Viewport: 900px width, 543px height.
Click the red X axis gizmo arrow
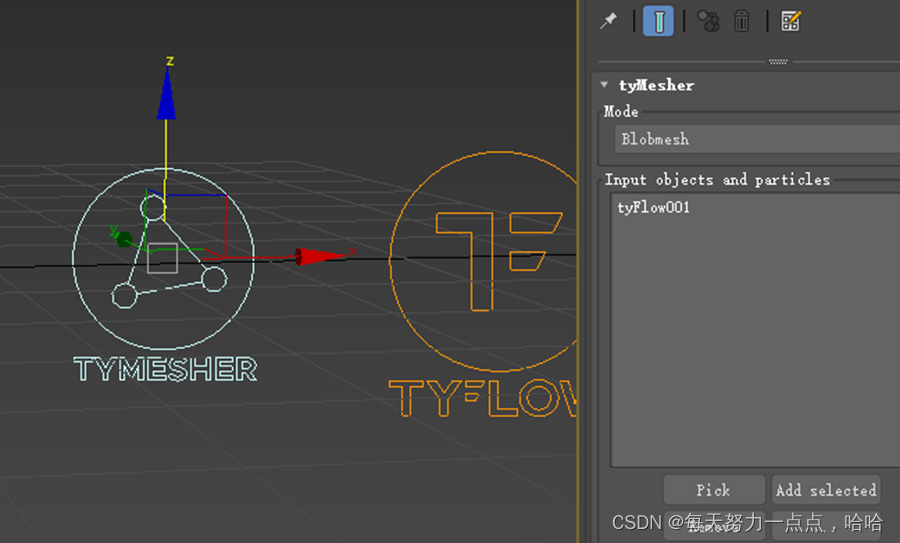321,256
